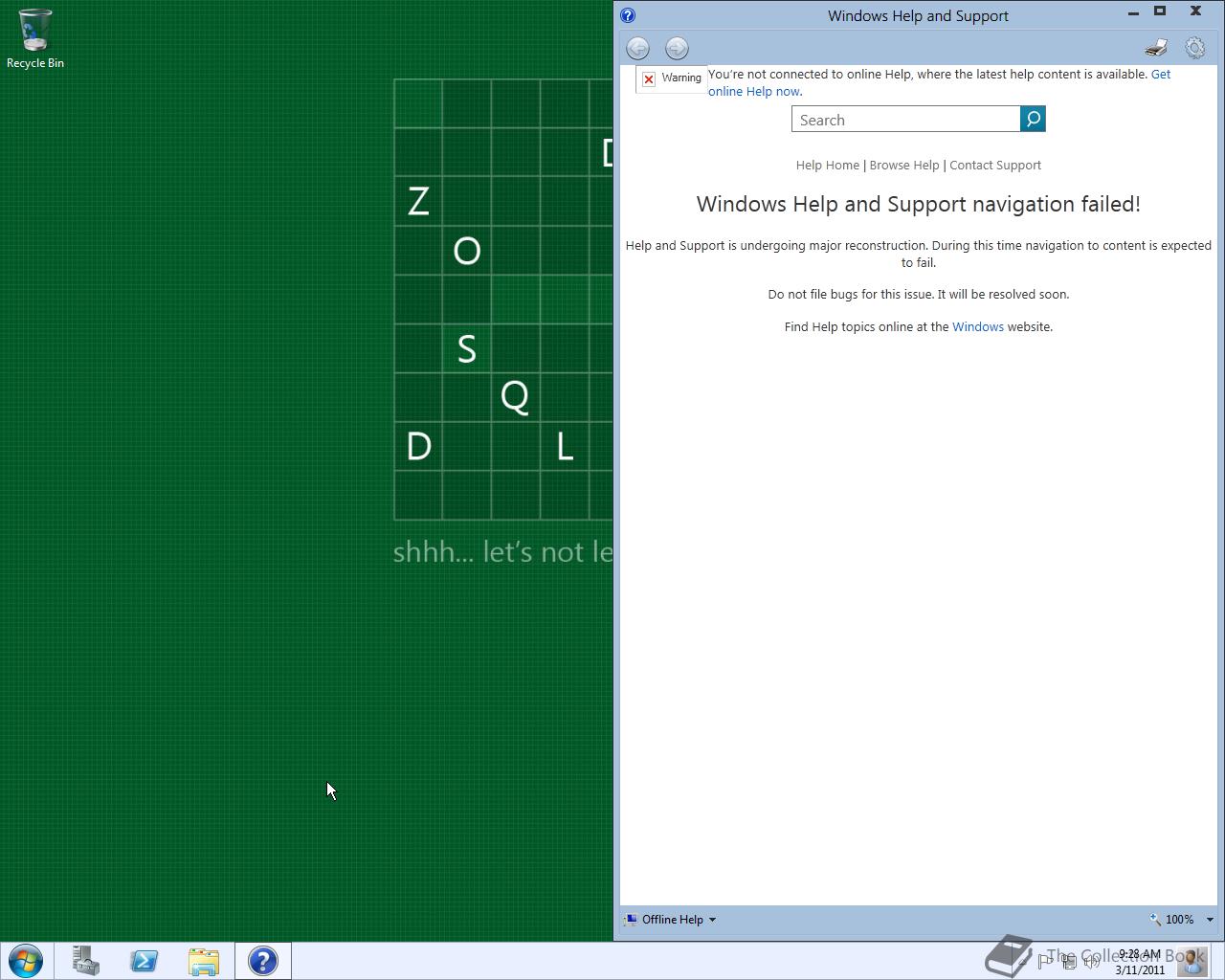Open the Help Home link
This screenshot has width=1225, height=980.
click(828, 165)
